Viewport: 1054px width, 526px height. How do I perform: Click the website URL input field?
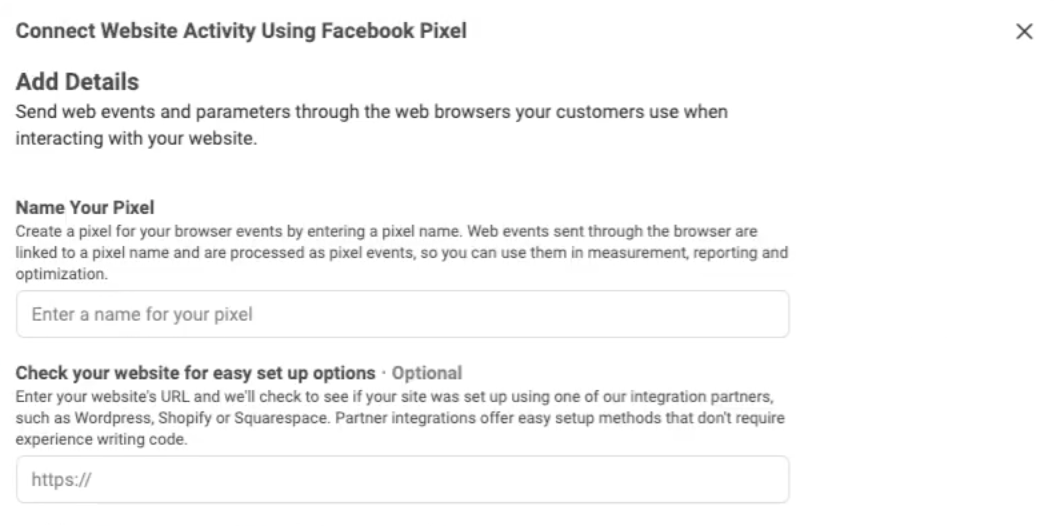402,479
